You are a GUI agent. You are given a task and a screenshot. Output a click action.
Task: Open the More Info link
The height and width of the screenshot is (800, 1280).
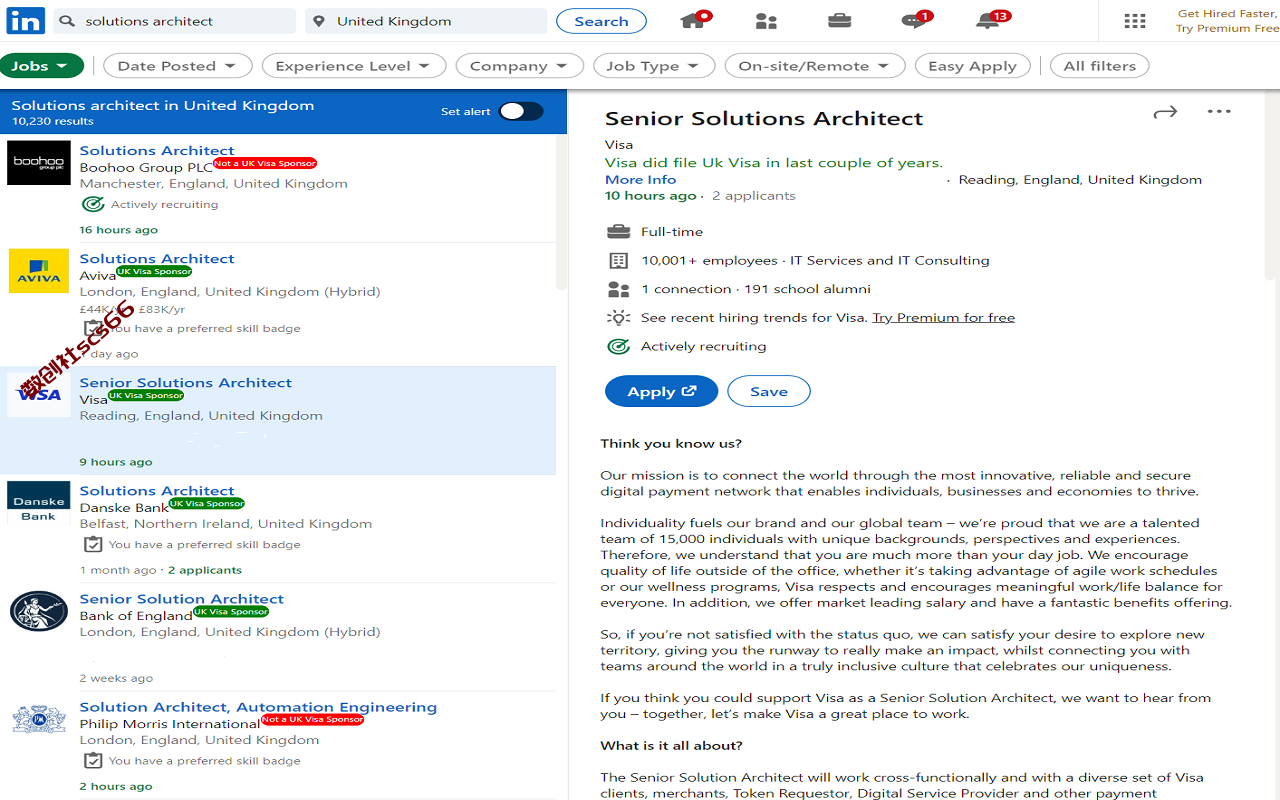(640, 180)
